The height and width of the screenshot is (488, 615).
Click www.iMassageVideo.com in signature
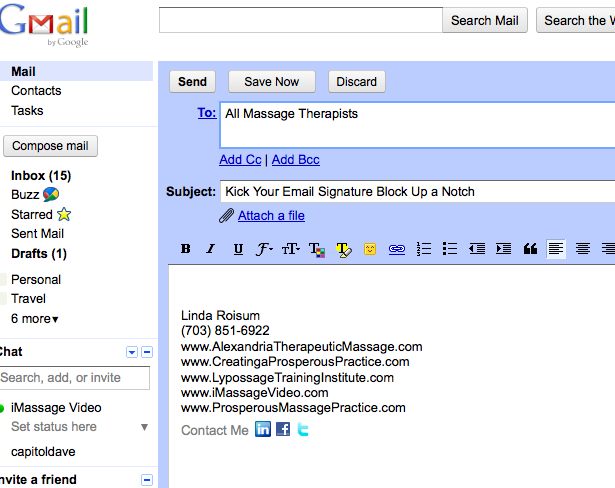255,393
